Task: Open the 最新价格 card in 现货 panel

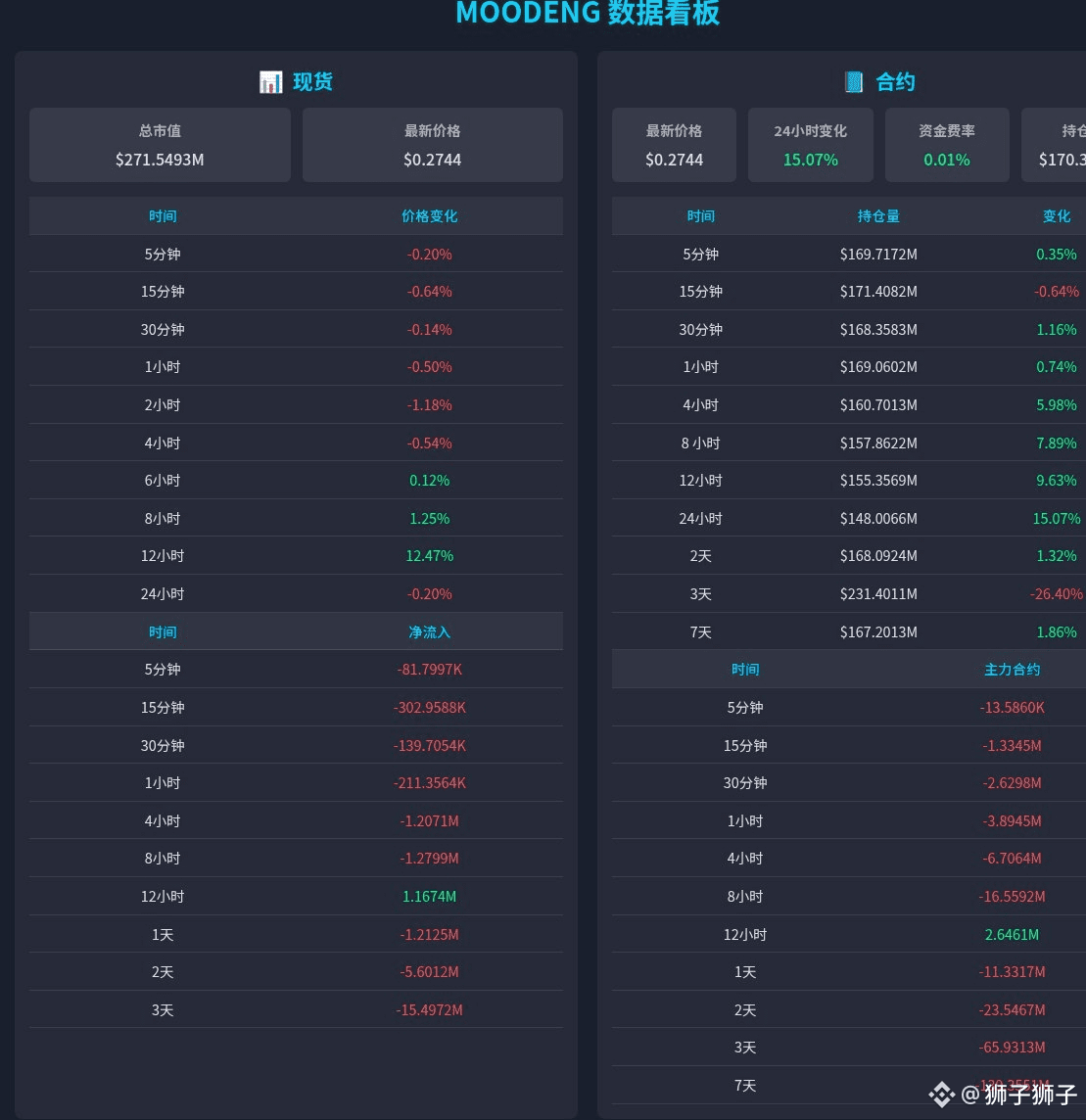Action: (432, 144)
